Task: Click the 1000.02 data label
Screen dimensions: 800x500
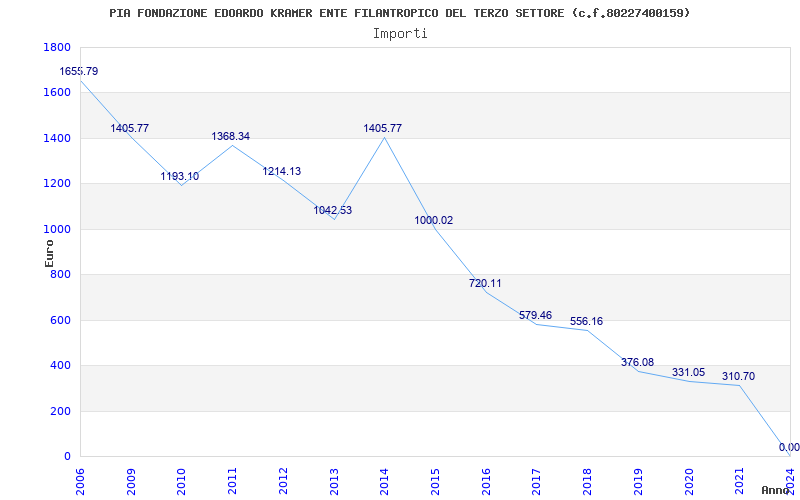Action: click(434, 221)
